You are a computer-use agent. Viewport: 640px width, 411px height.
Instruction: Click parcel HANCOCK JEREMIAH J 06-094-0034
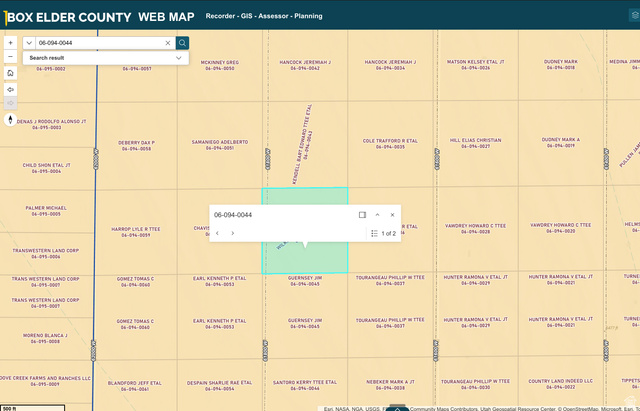[x=390, y=65]
